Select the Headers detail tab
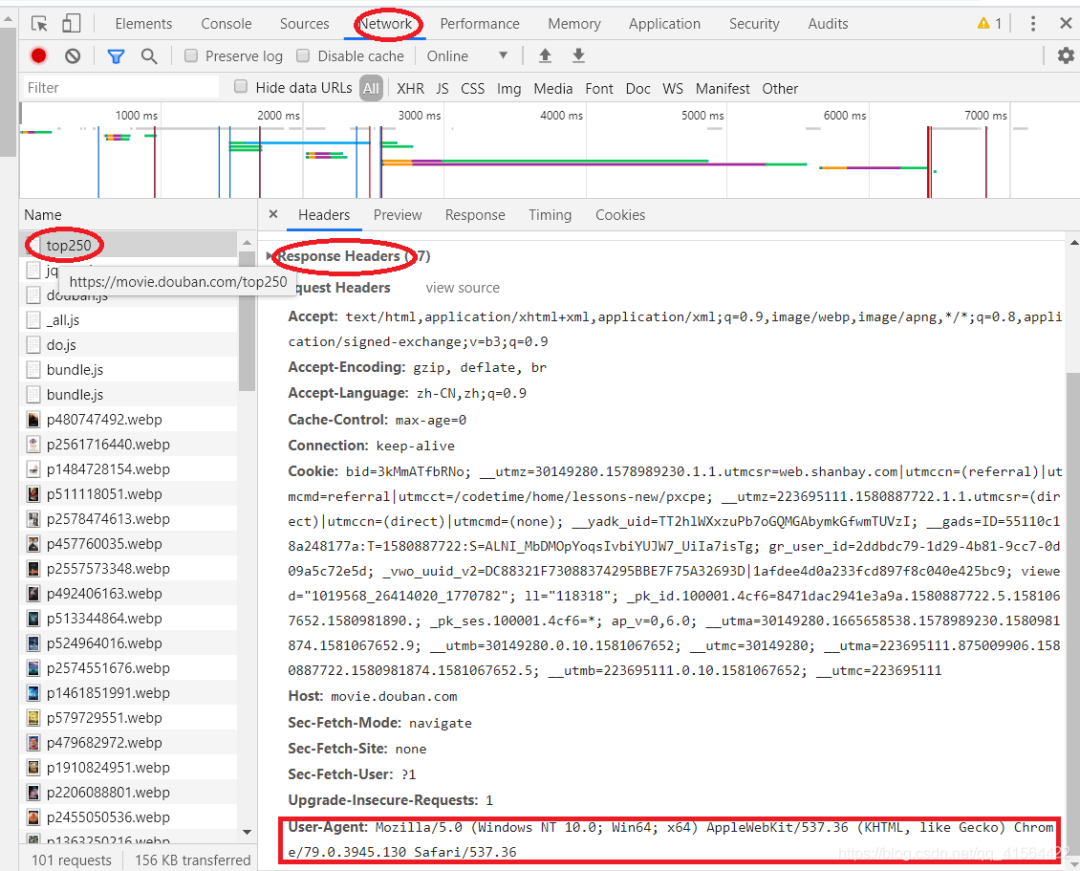 324,215
